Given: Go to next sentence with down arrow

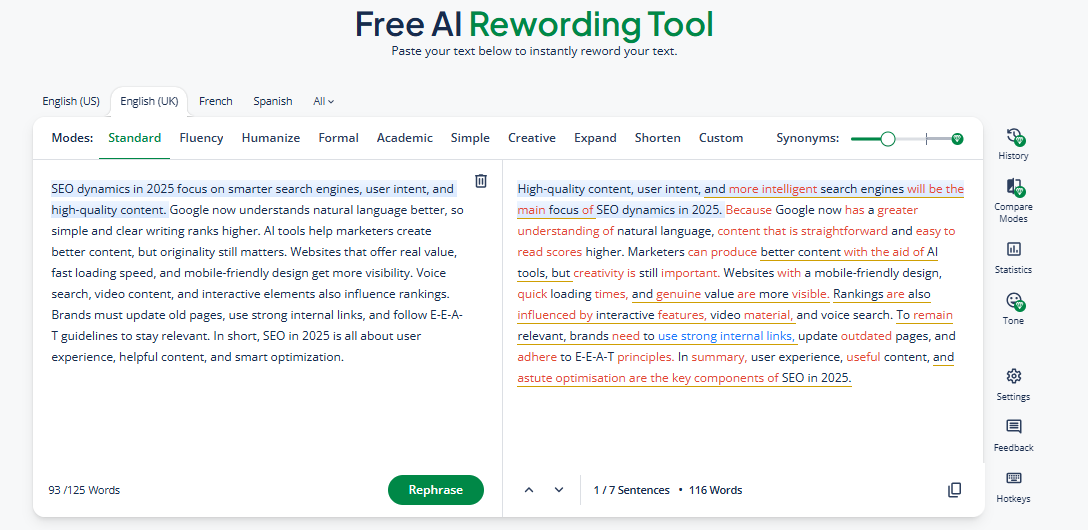Looking at the screenshot, I should point(559,490).
